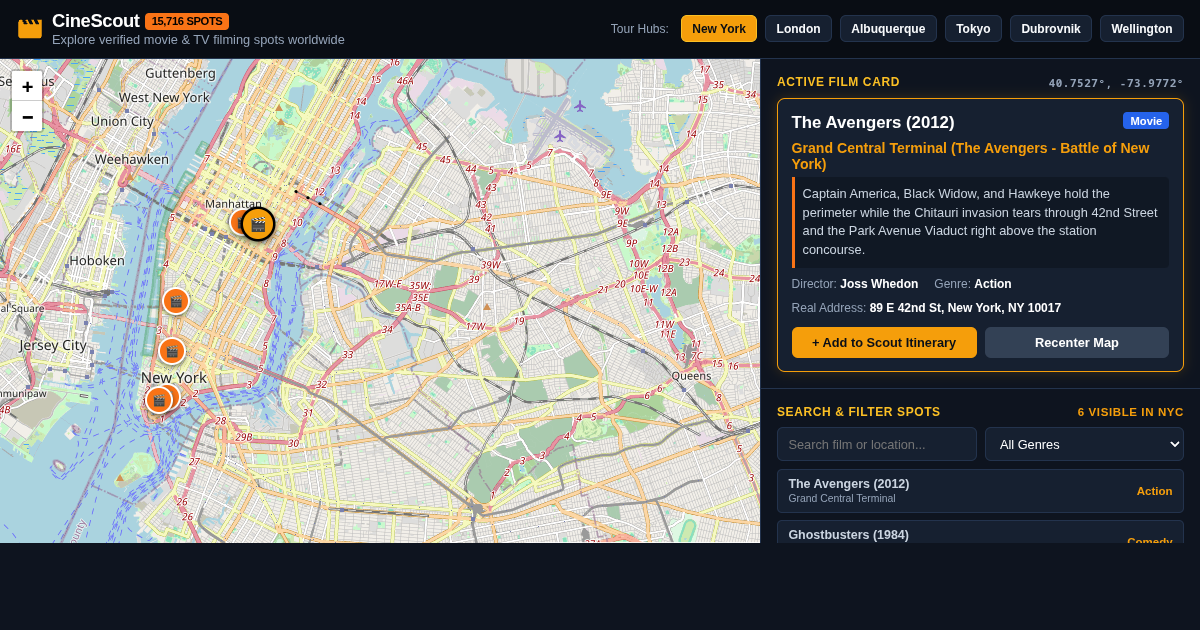This screenshot has height=630, width=1200.
Task: Click the CineScout title text
Action: (96, 21)
